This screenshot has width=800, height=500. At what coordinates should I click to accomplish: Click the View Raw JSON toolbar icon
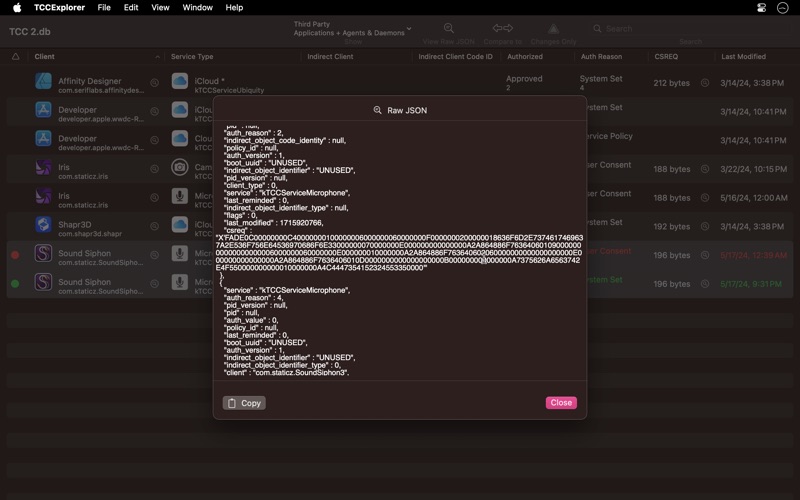(x=448, y=28)
